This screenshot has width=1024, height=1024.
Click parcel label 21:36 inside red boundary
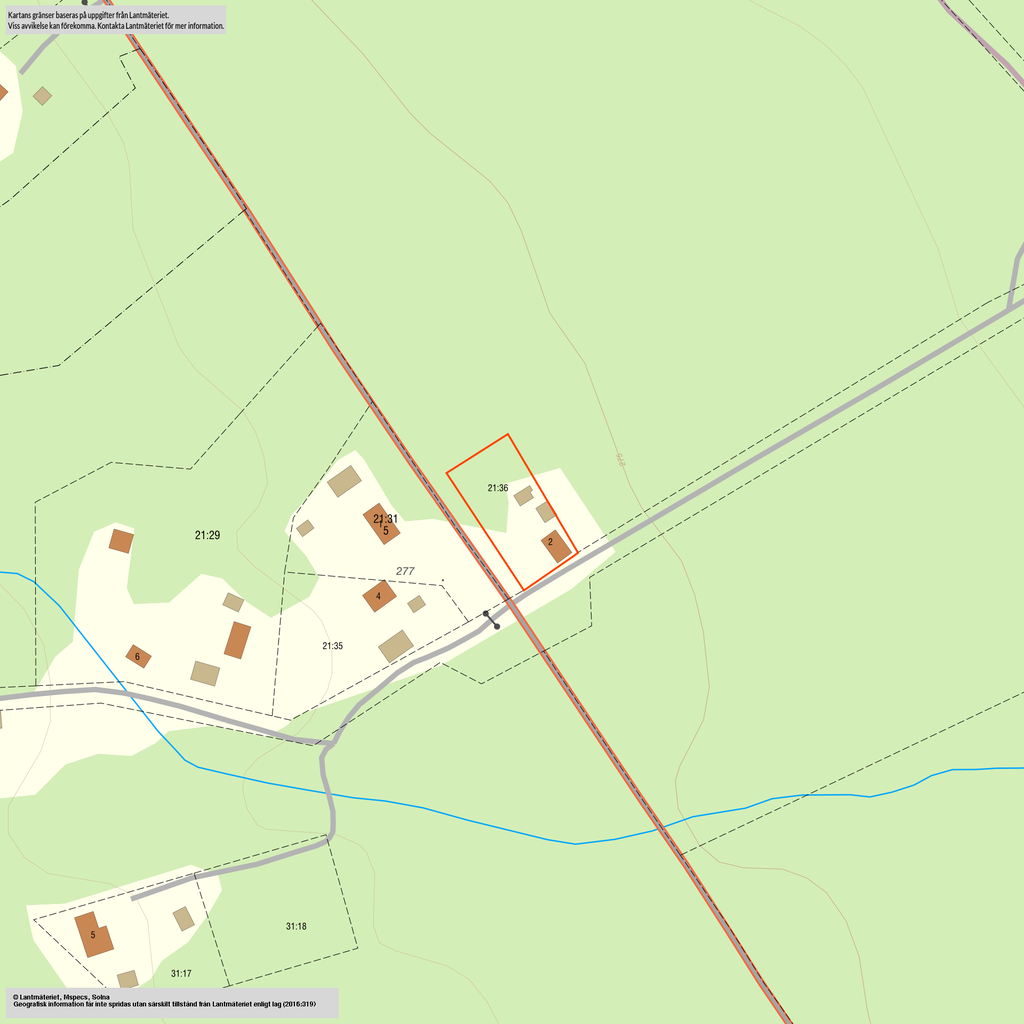tap(498, 488)
